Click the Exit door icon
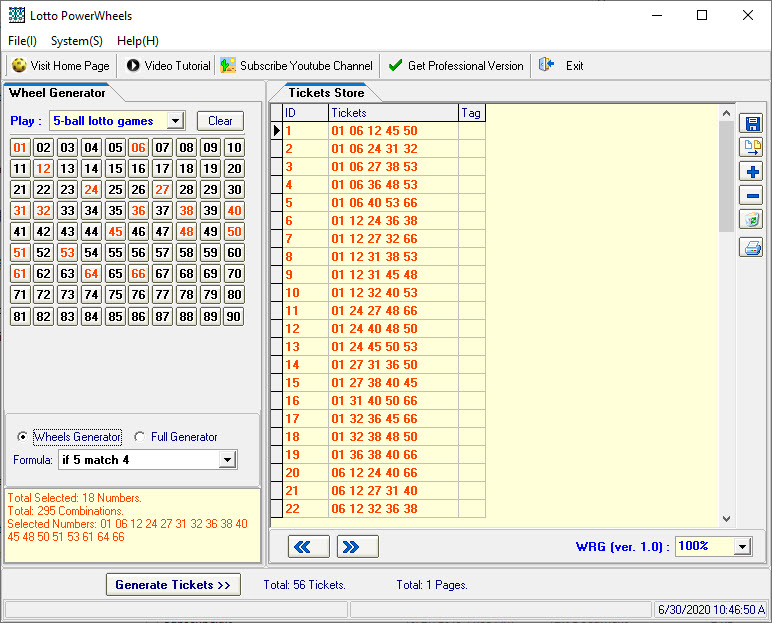 (547, 65)
